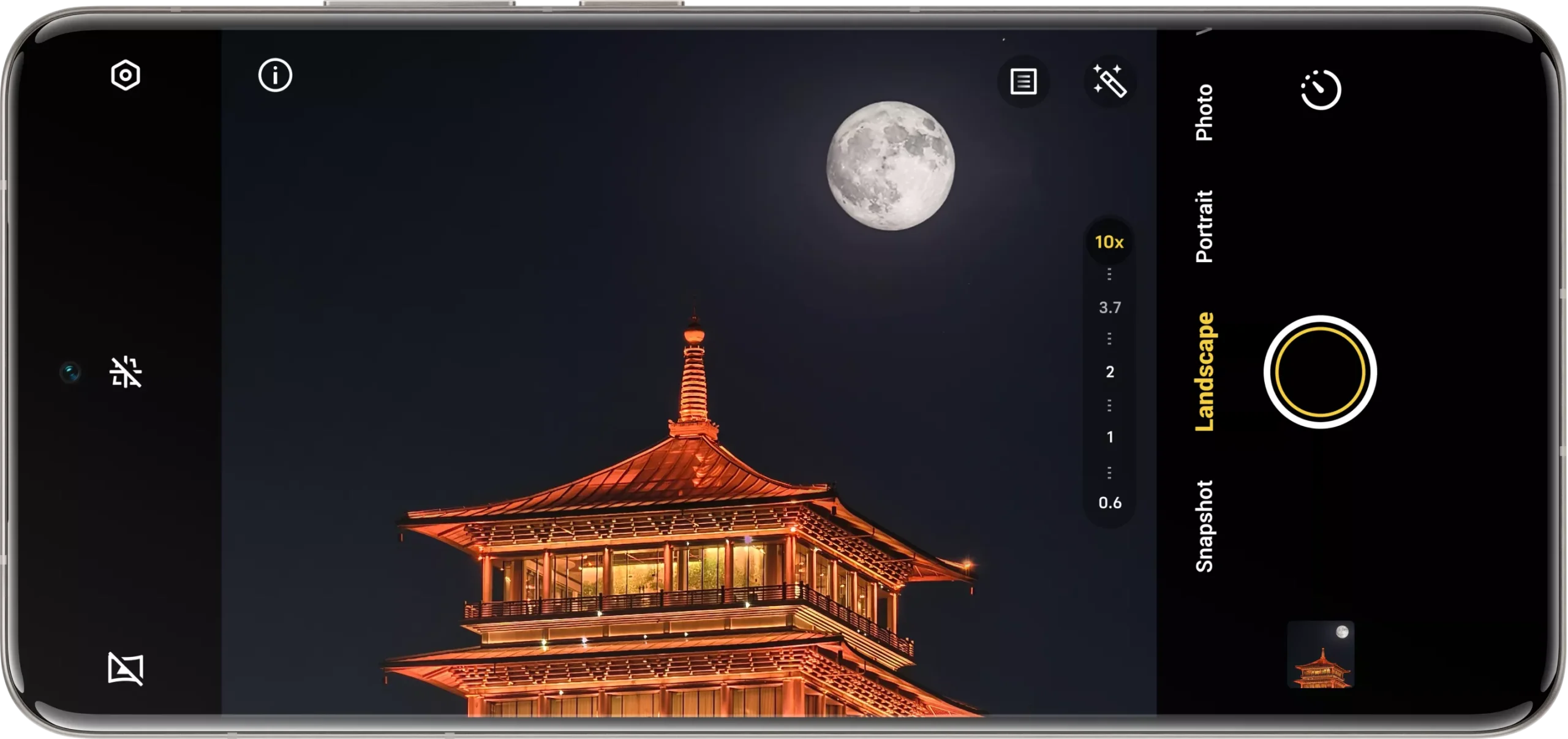Screen dimensions: 1568x739
Task: Open the last photo thumbnail
Action: (x=1321, y=654)
